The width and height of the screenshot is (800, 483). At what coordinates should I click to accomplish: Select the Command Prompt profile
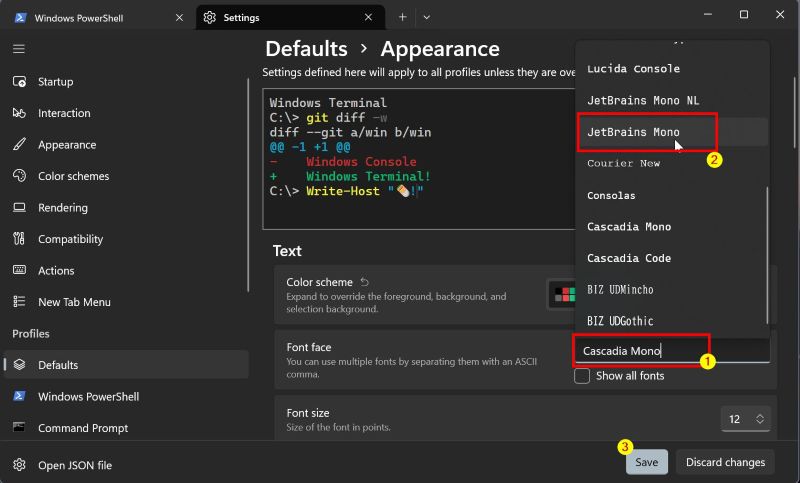coord(83,428)
